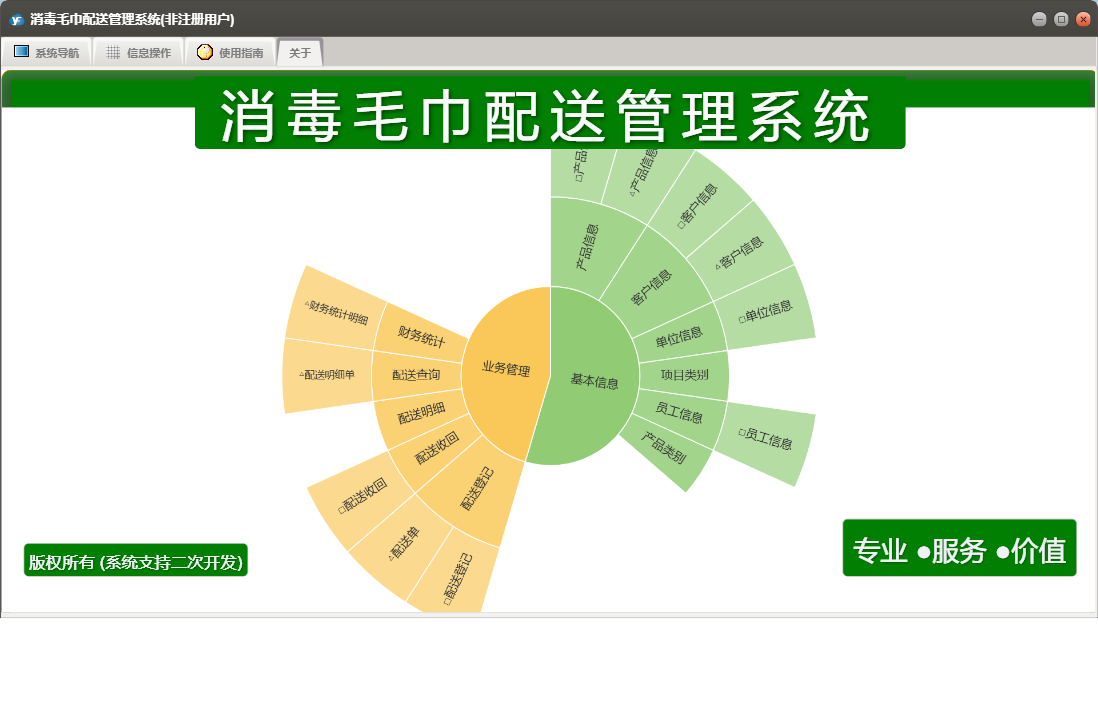Open the 配送查询 segment

click(416, 375)
